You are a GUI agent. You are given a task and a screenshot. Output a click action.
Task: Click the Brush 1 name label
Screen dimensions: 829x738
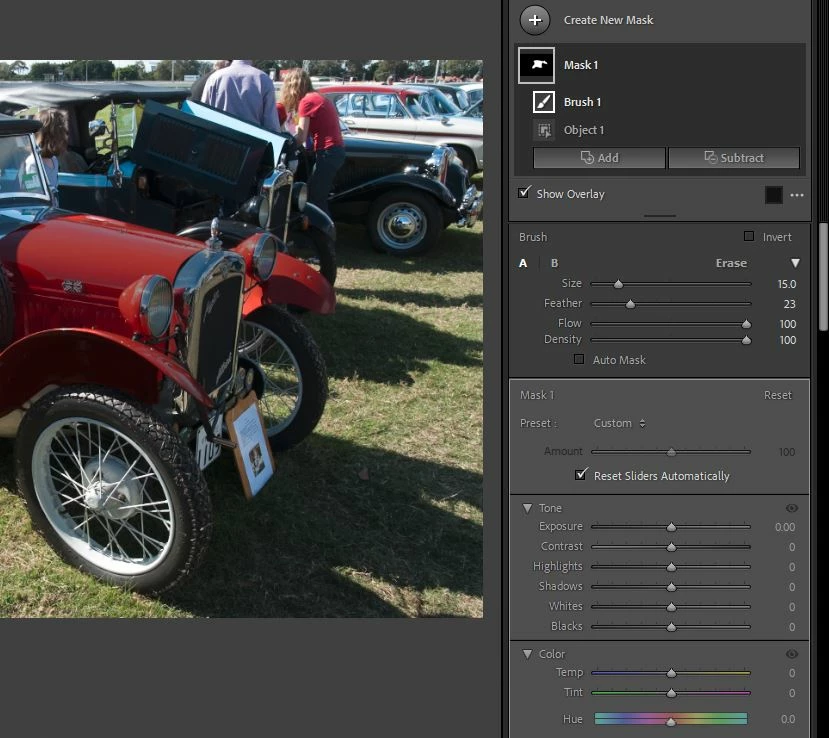[582, 102]
